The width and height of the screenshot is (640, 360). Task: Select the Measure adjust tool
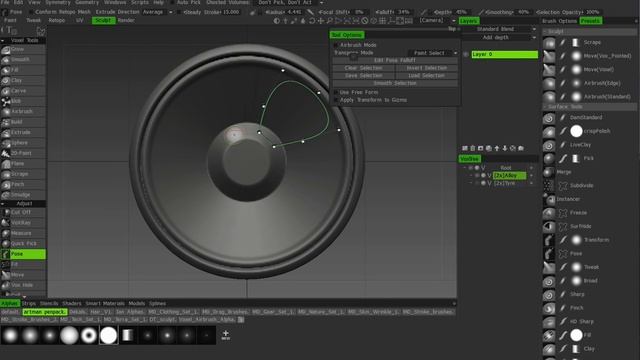(23, 233)
